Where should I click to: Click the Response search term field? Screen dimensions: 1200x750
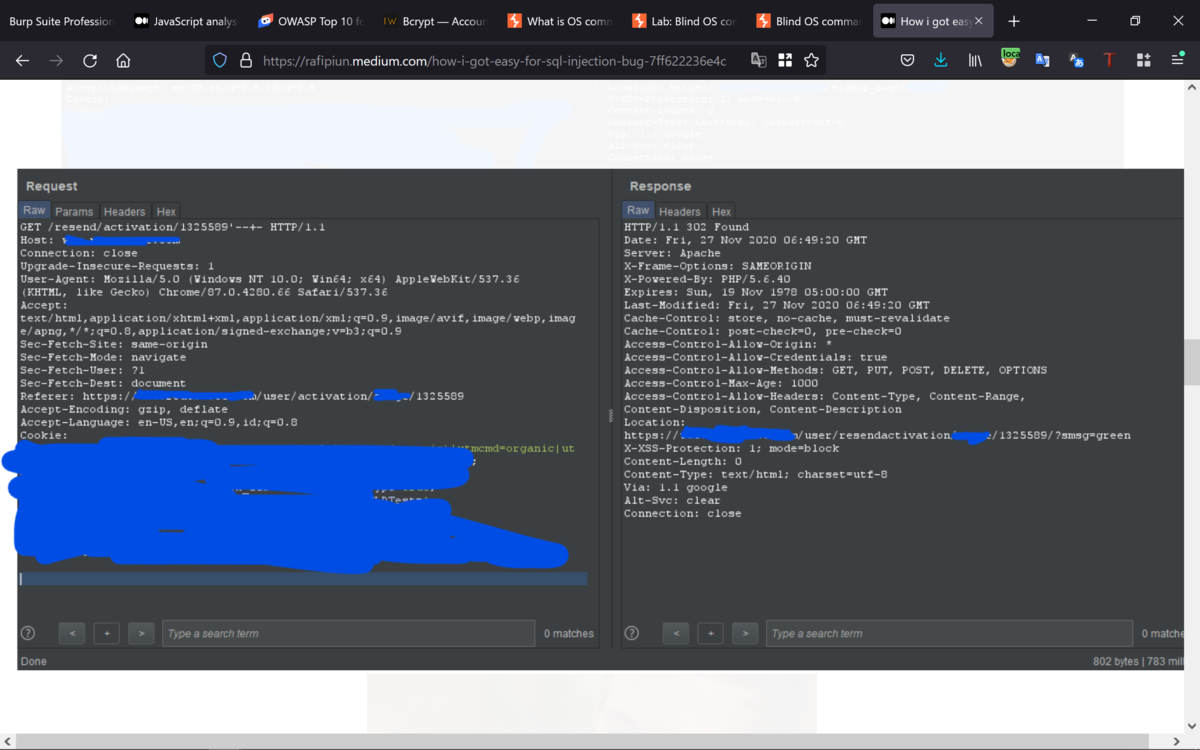950,633
